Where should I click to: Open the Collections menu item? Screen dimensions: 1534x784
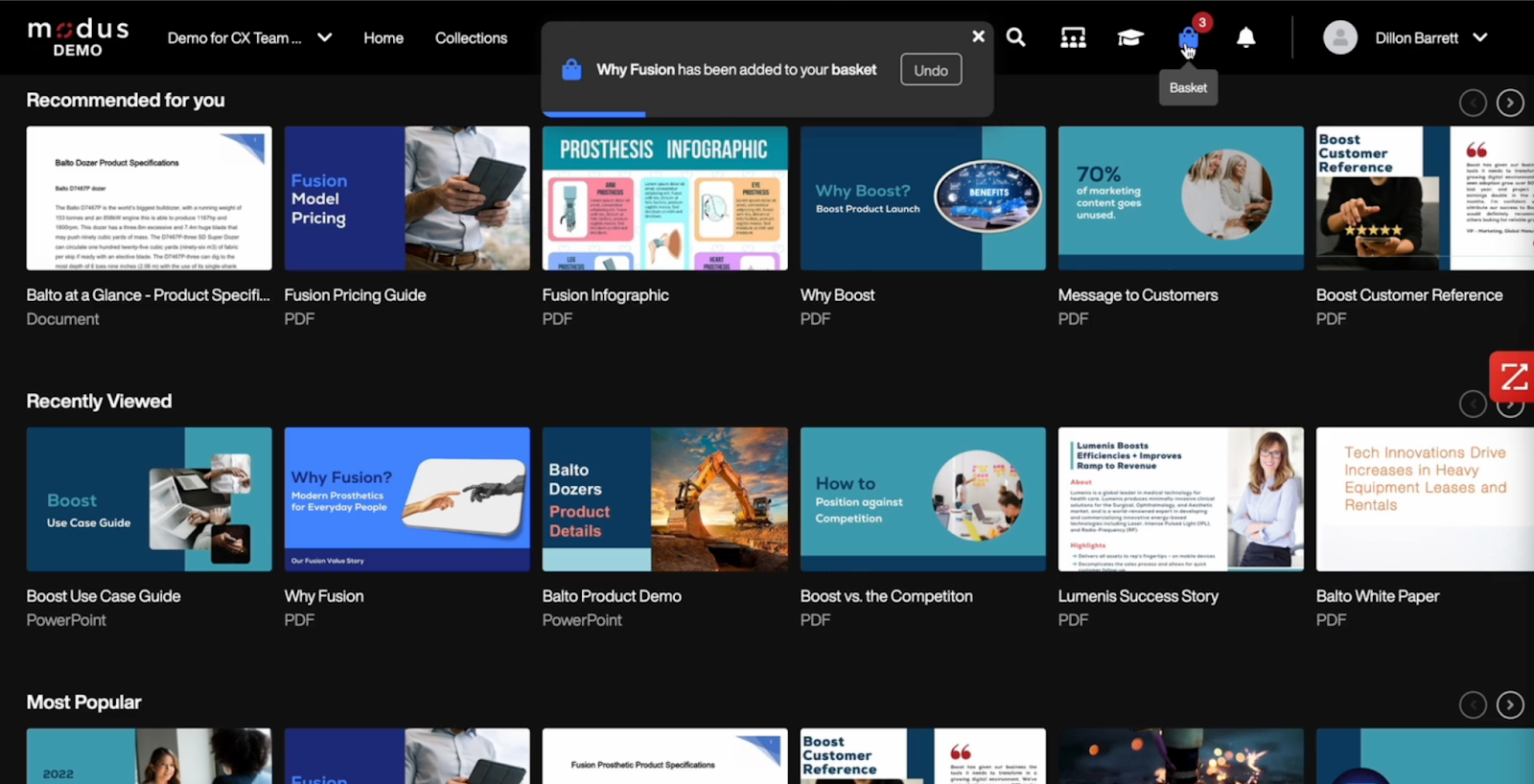(x=471, y=37)
